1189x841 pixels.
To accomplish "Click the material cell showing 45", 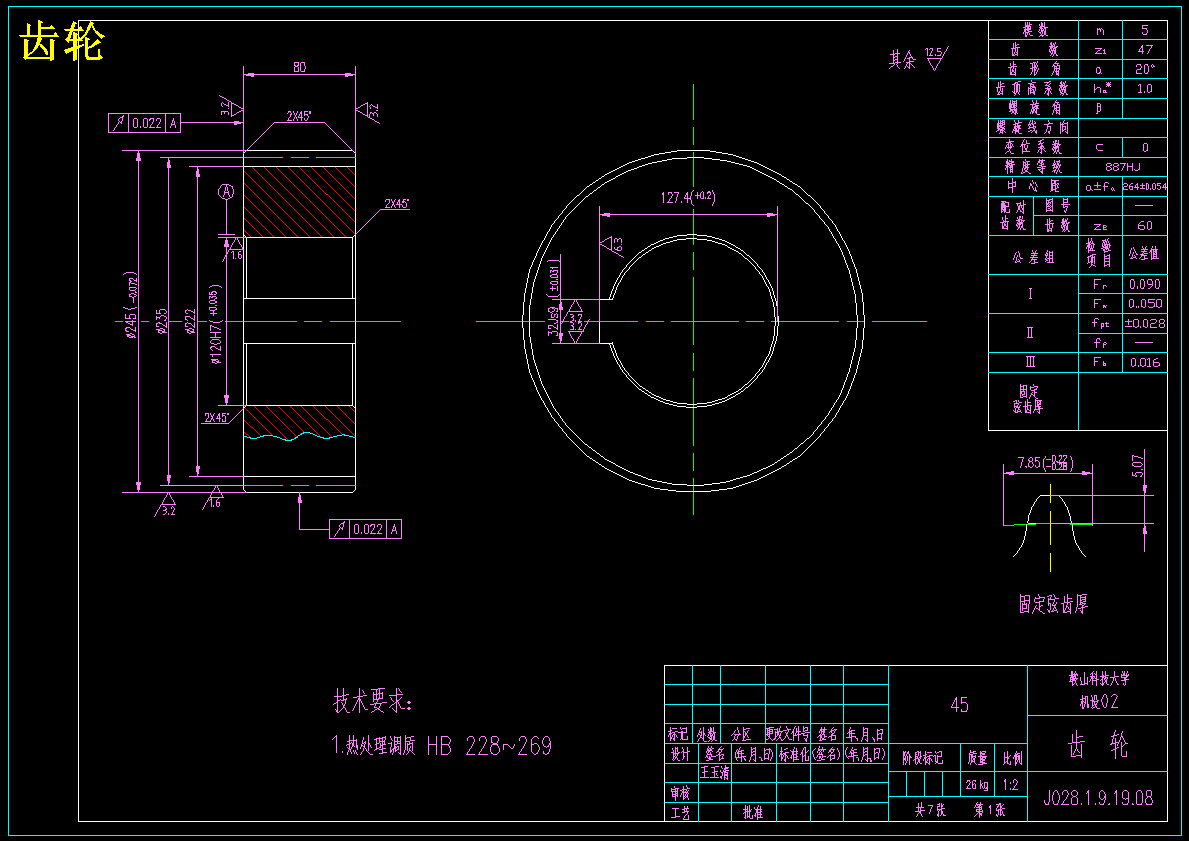I will click(959, 705).
